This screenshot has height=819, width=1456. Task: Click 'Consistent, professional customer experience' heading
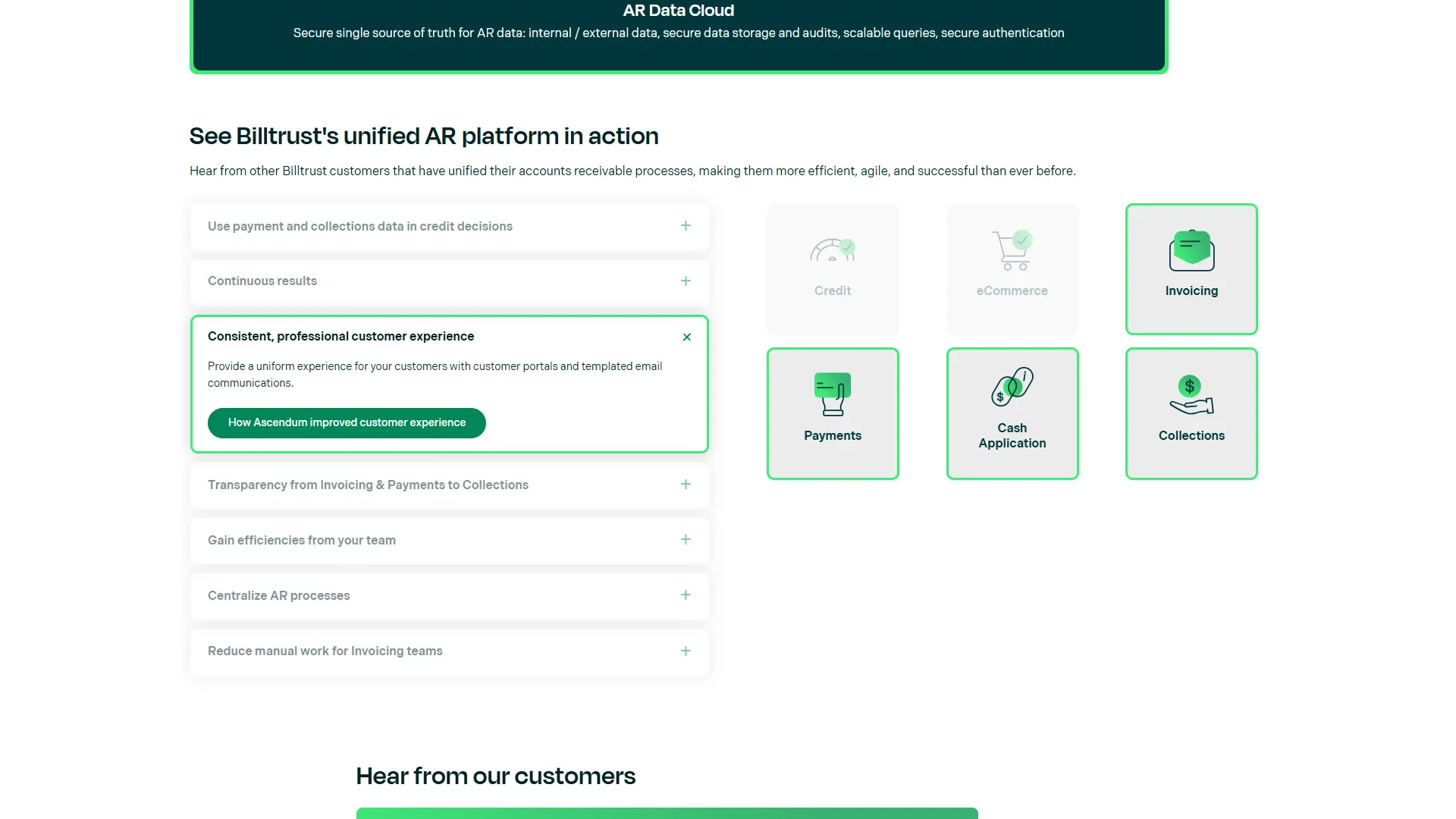(340, 337)
